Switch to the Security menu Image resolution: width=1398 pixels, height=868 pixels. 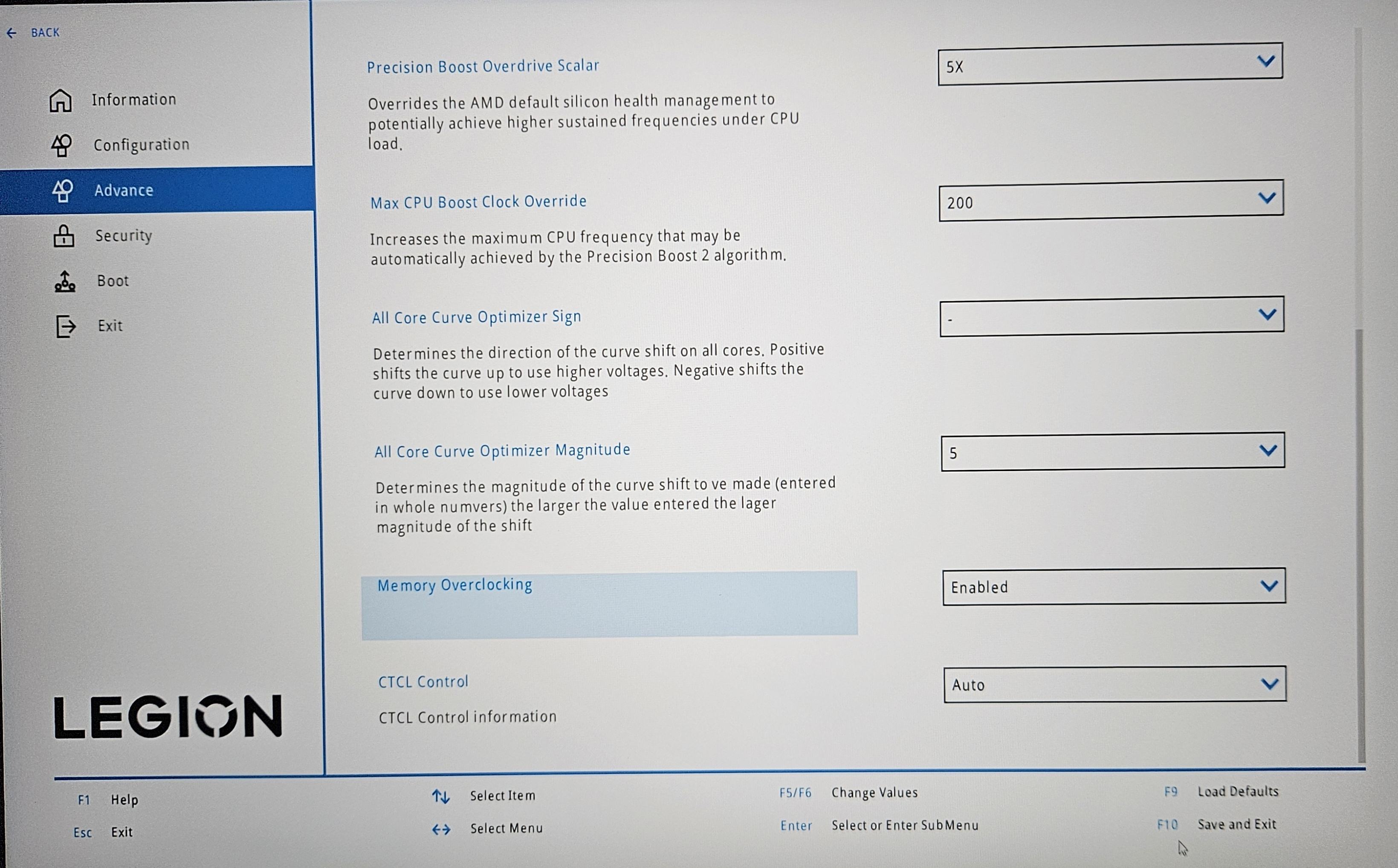[x=124, y=235]
